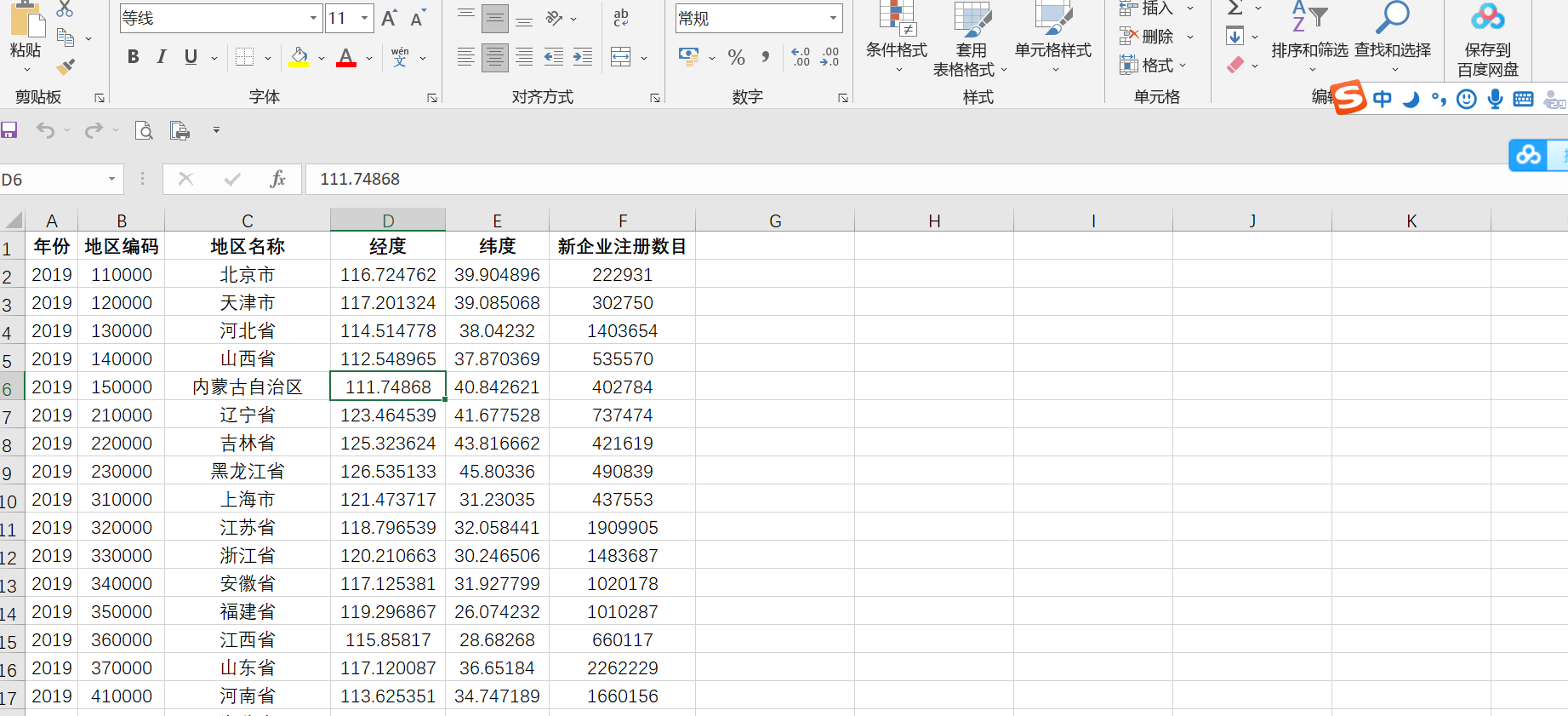Screen dimensions: 1568x716
Task: Apply yellow fill color to cell
Action: (x=299, y=57)
